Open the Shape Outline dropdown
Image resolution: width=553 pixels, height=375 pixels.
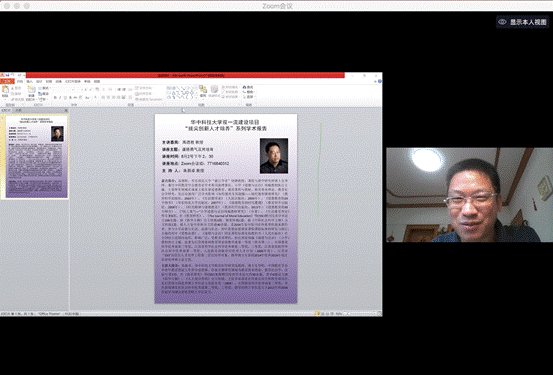point(230,92)
